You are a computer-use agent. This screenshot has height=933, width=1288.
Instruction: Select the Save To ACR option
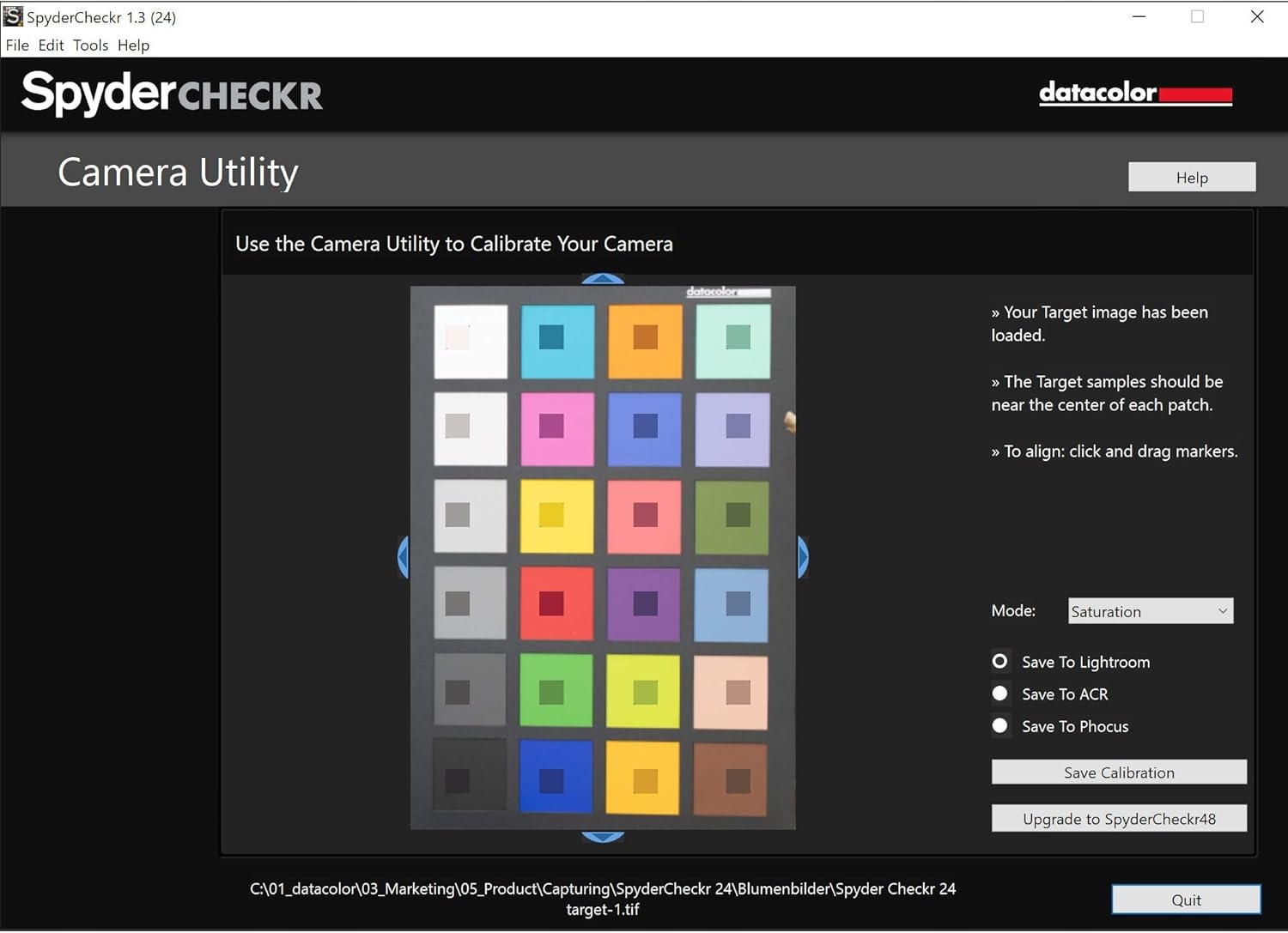click(x=1000, y=694)
